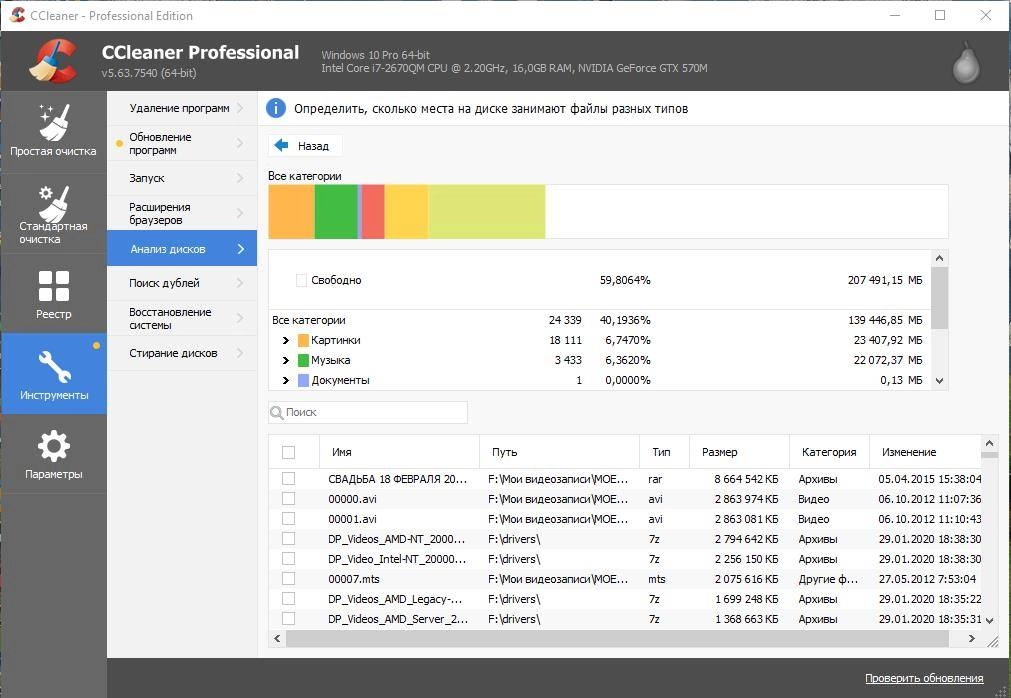
Task: Sort files by Изменение column
Action: [x=925, y=452]
